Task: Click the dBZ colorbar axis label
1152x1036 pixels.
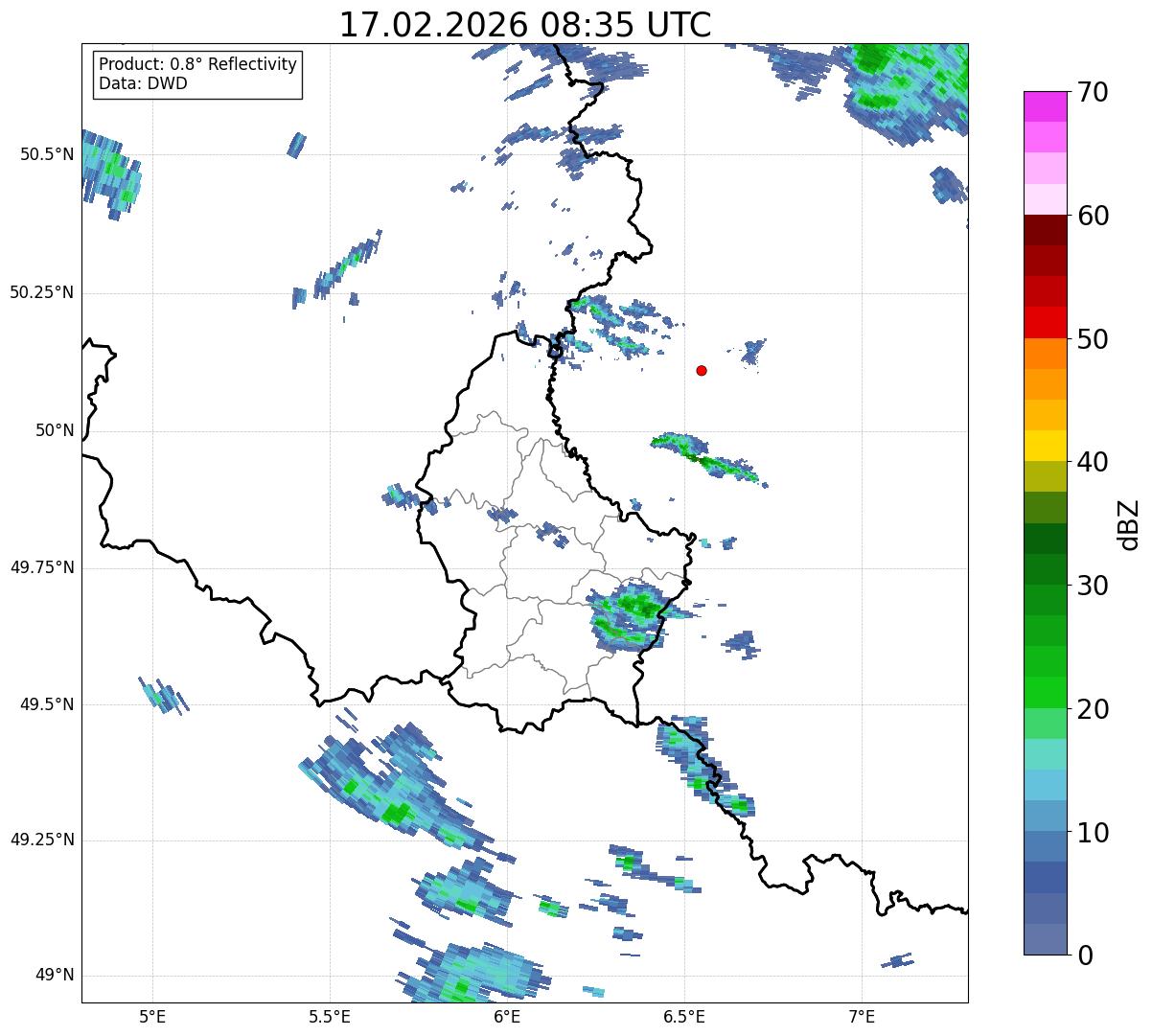Action: (1129, 523)
